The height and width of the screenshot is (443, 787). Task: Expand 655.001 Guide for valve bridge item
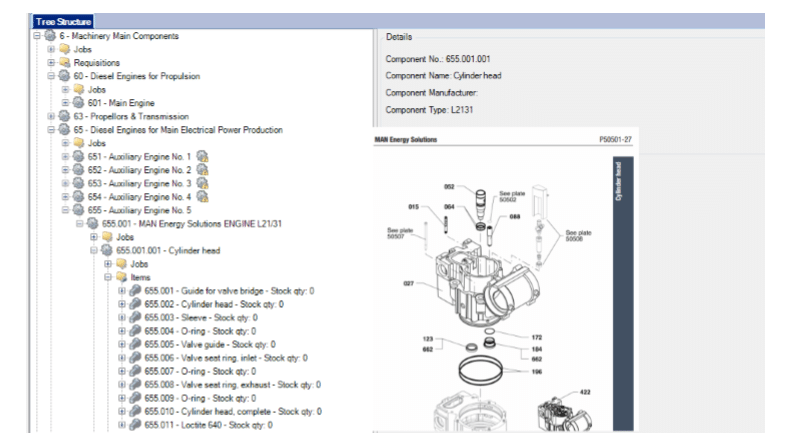pos(122,290)
